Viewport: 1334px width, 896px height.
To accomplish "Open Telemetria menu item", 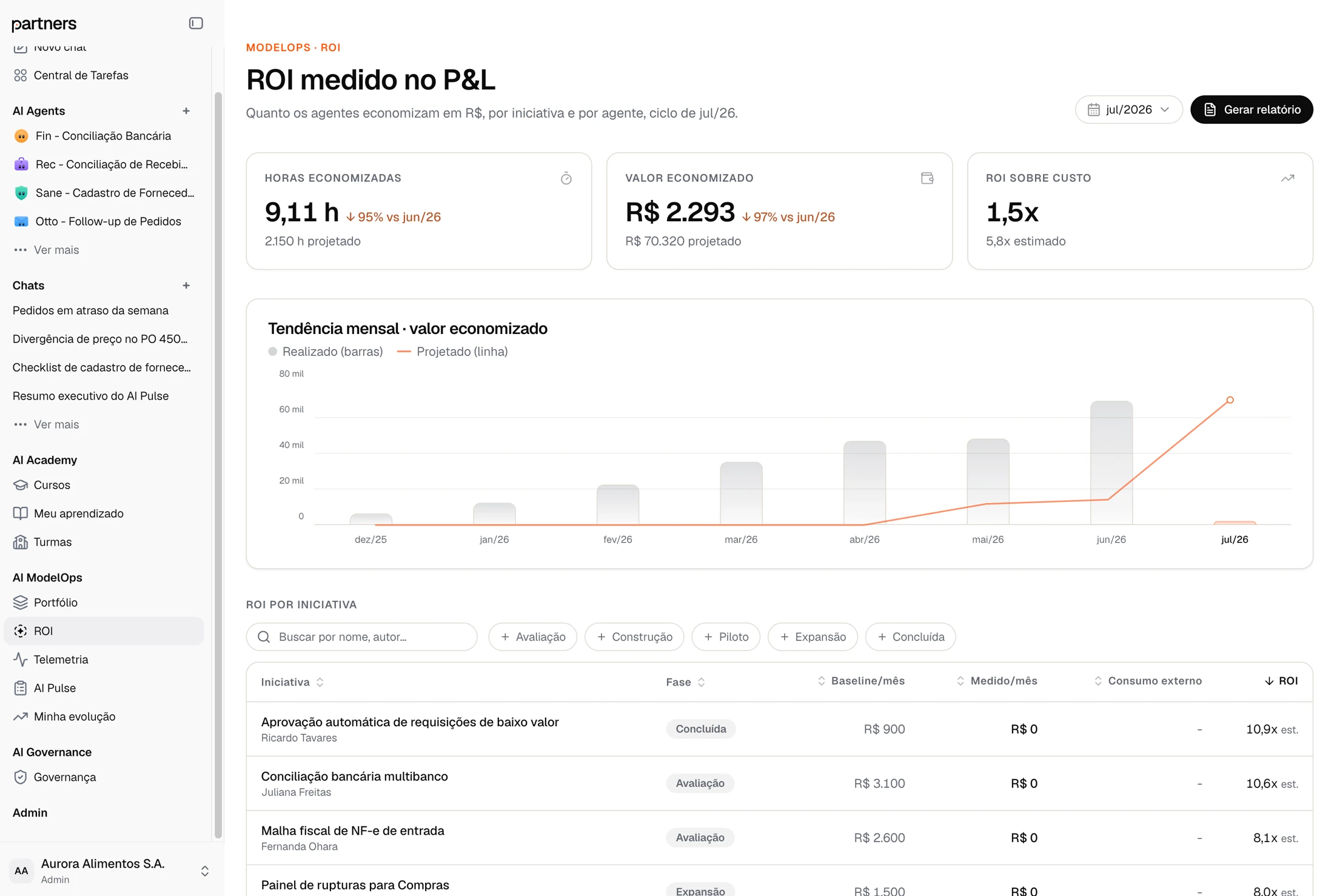I will 104,660.
